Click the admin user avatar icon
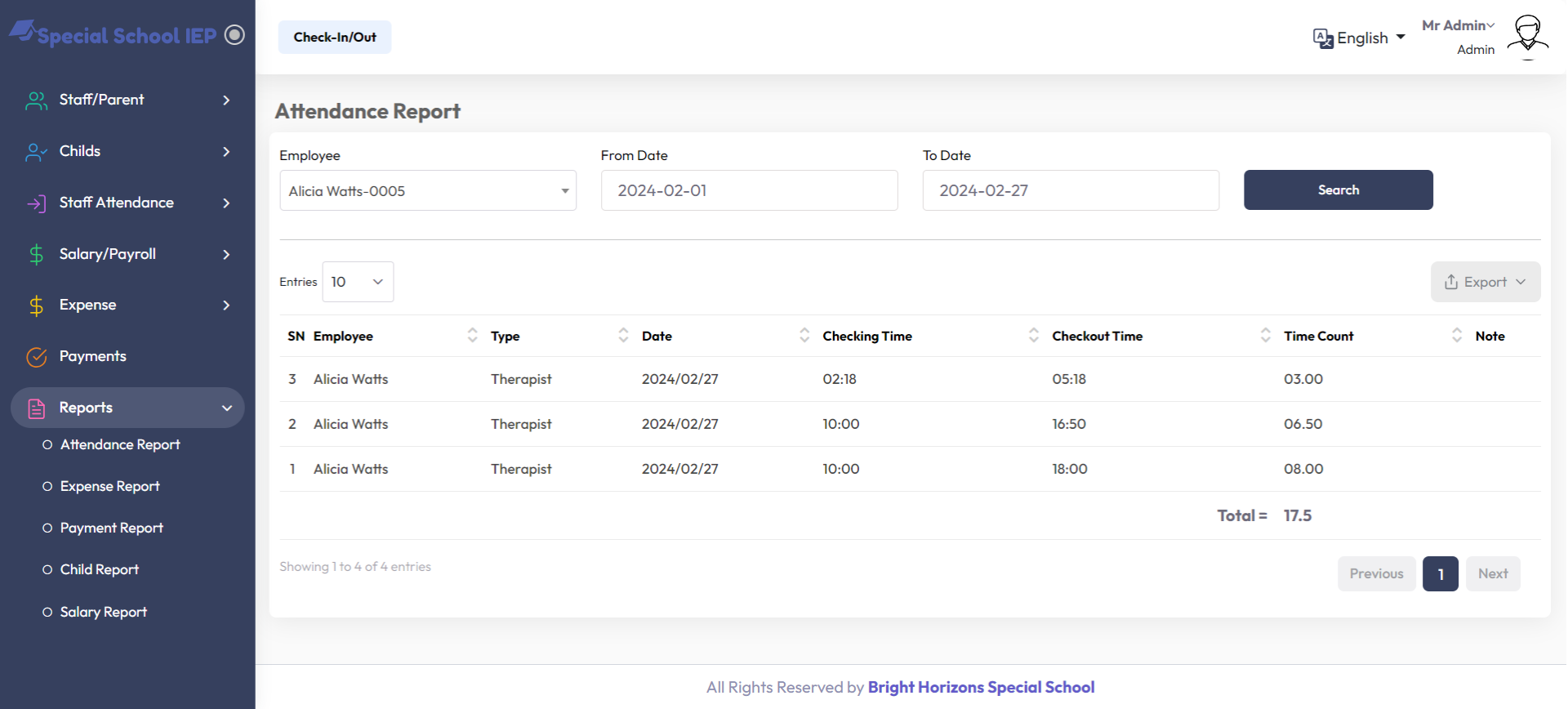 (1527, 37)
